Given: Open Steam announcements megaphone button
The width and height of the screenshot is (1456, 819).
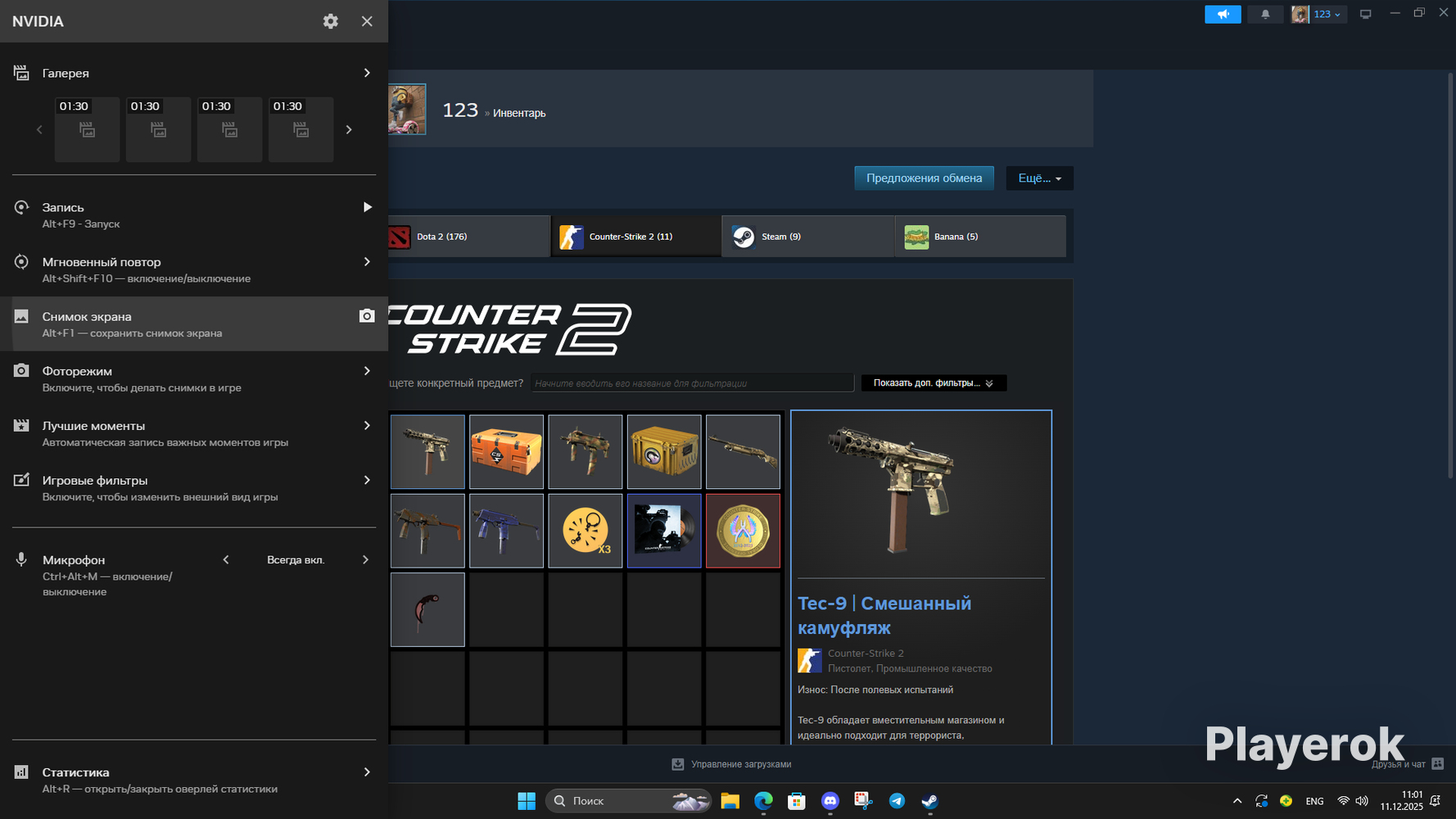Looking at the screenshot, I should tap(1223, 14).
